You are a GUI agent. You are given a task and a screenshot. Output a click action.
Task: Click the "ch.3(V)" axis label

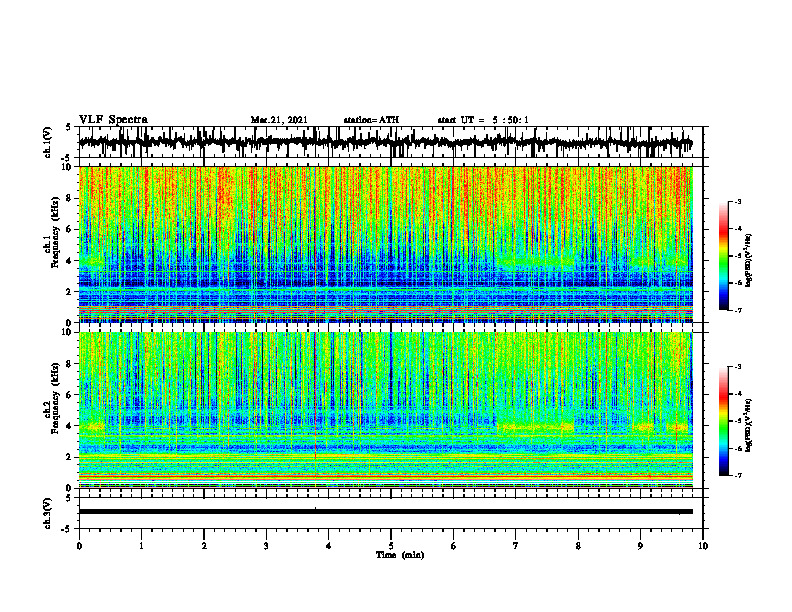coord(48,513)
